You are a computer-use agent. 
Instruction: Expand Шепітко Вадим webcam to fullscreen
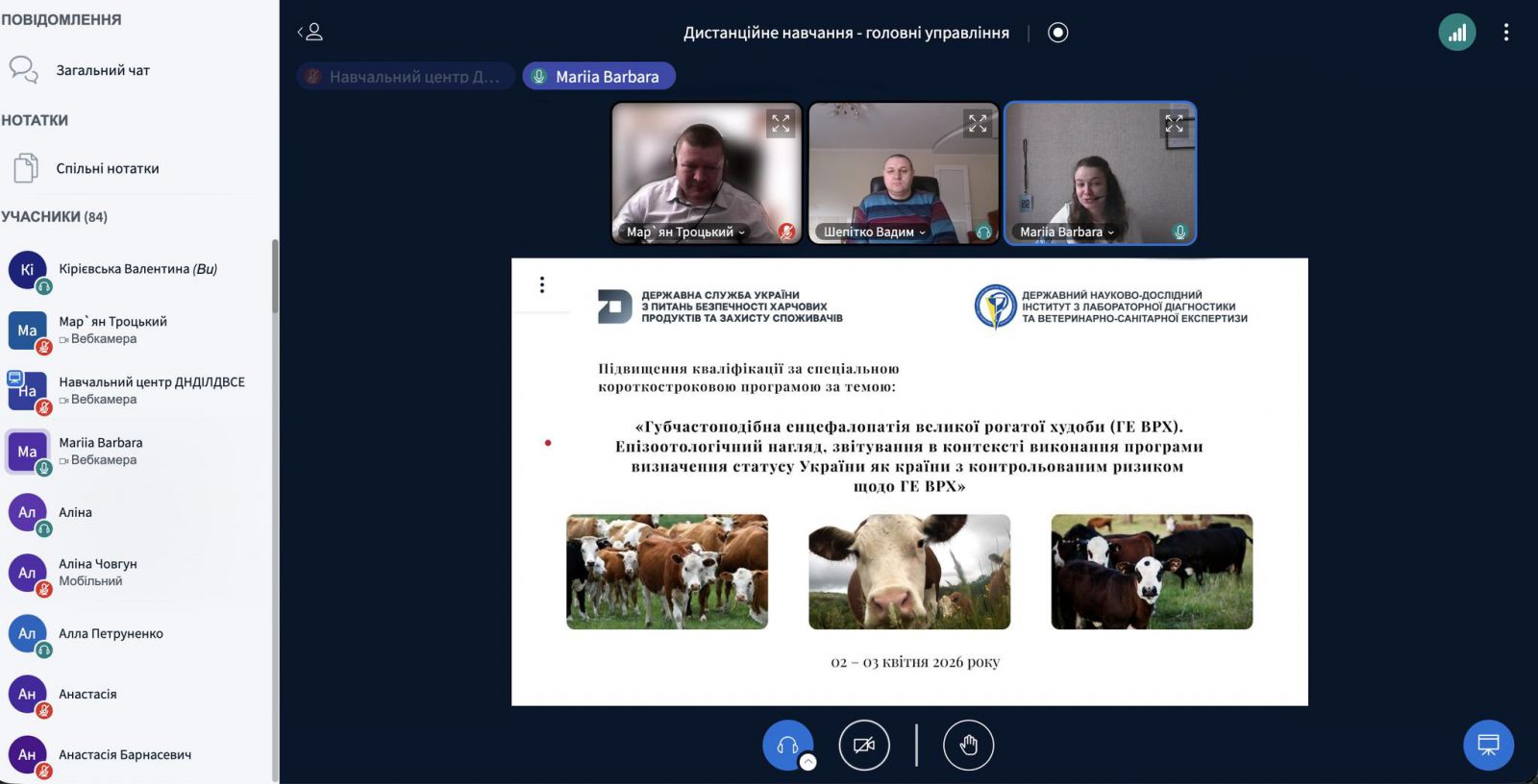tap(978, 124)
